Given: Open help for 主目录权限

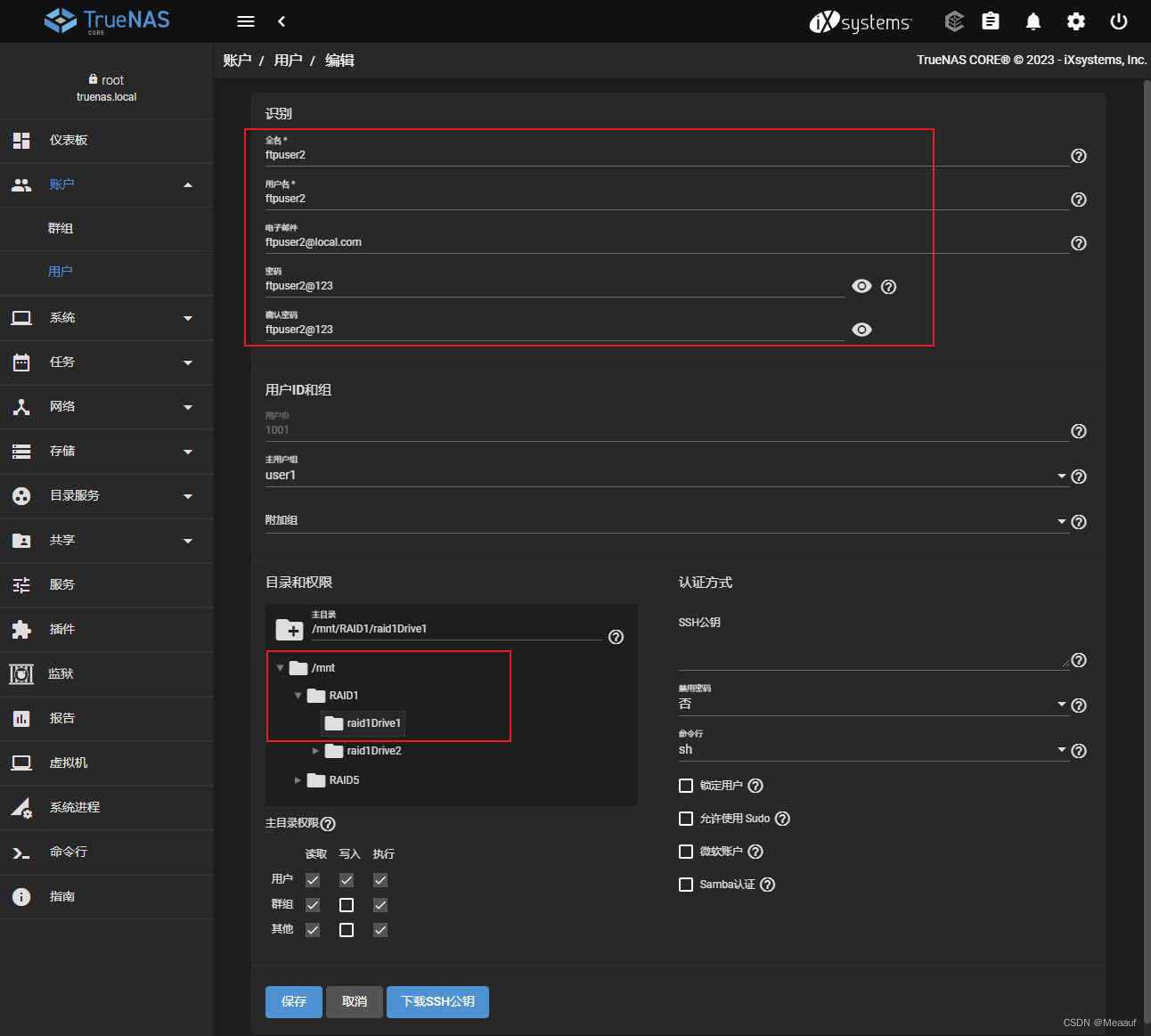Looking at the screenshot, I should point(328,824).
